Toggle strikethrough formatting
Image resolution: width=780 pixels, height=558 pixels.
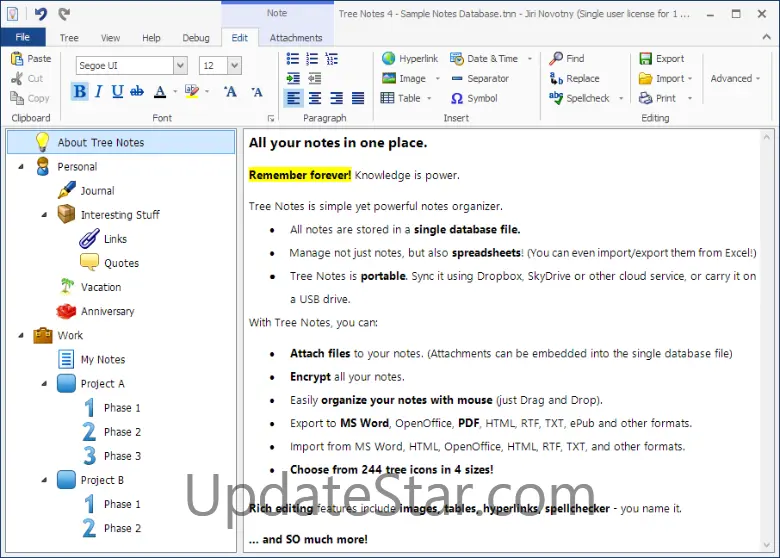click(x=137, y=92)
